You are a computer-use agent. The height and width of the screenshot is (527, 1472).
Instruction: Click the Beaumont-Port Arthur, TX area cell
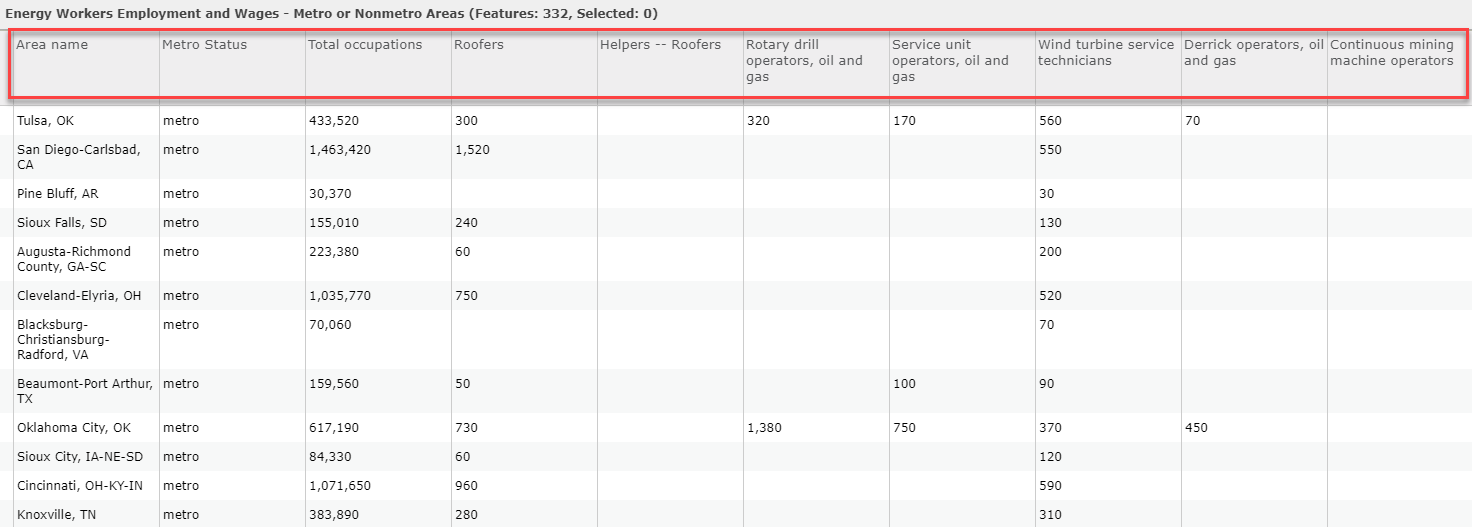[x=86, y=391]
